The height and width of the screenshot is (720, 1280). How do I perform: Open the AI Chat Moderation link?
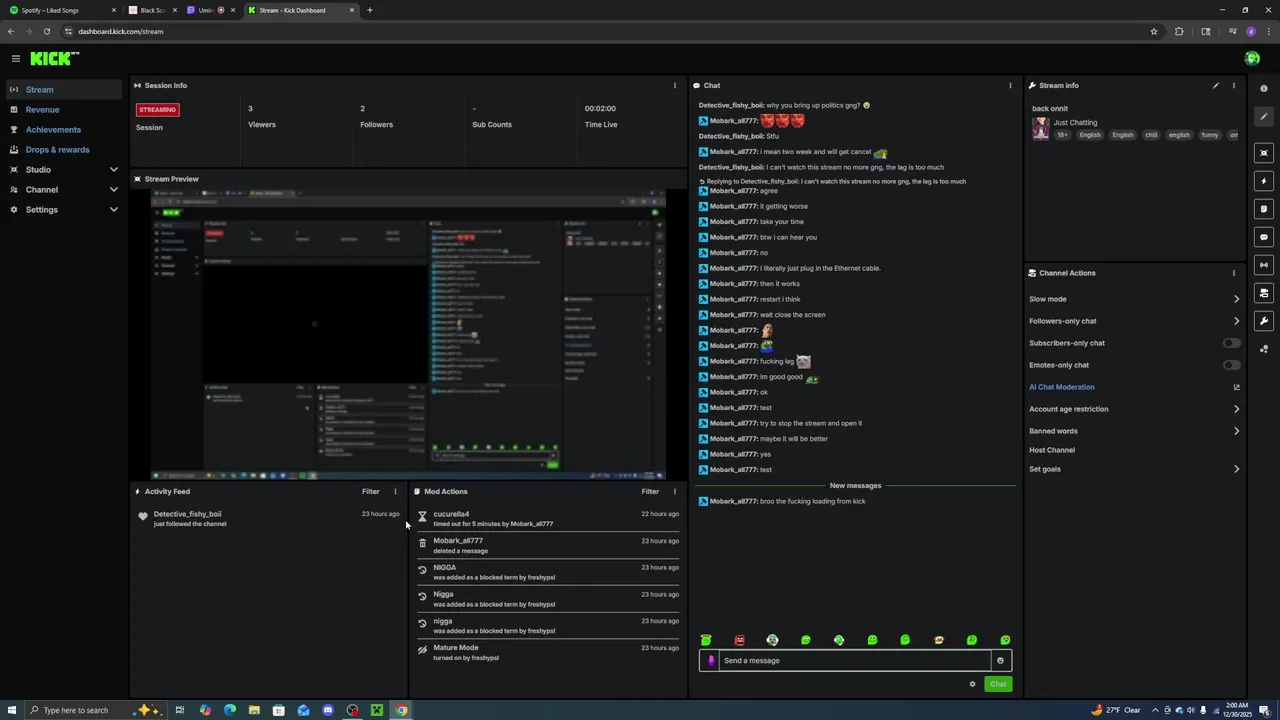(1062, 387)
